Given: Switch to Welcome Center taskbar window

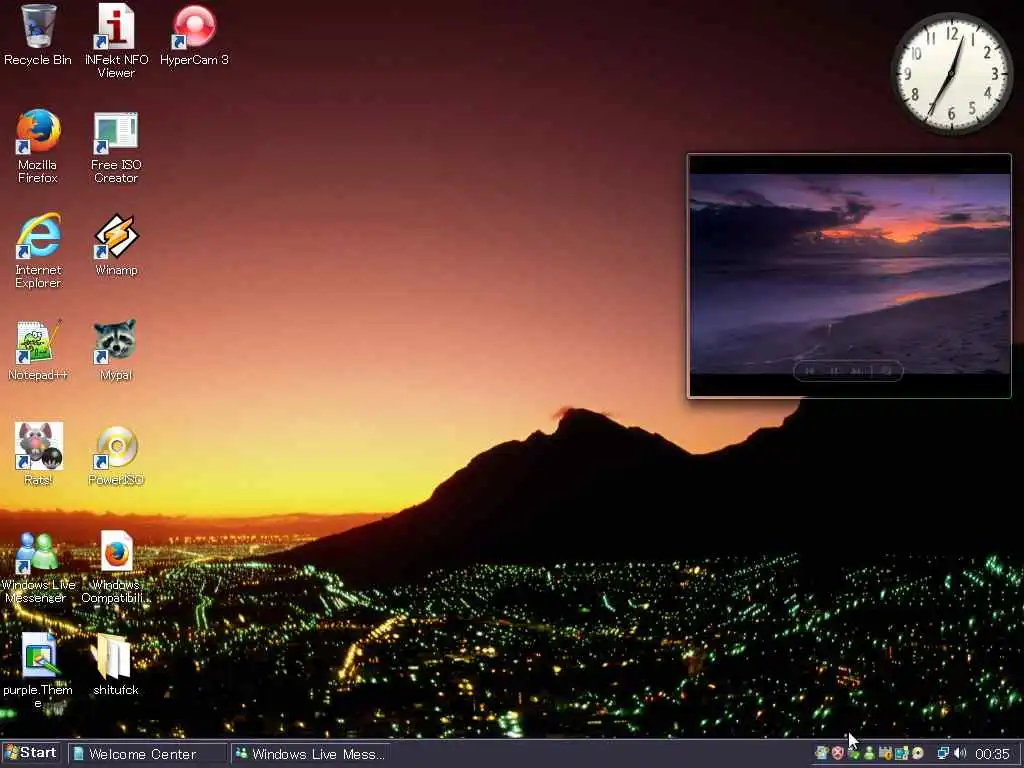Looking at the screenshot, I should point(147,754).
